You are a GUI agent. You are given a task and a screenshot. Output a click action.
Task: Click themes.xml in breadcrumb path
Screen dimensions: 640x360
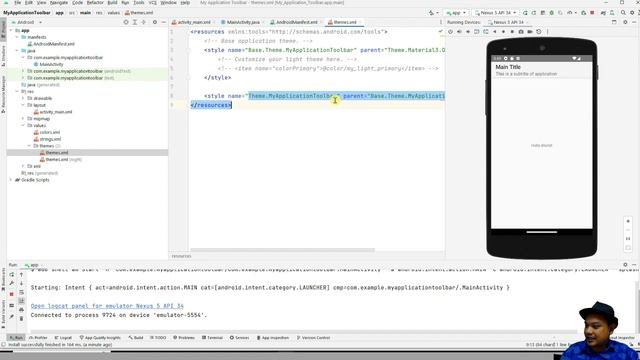click(x=138, y=13)
